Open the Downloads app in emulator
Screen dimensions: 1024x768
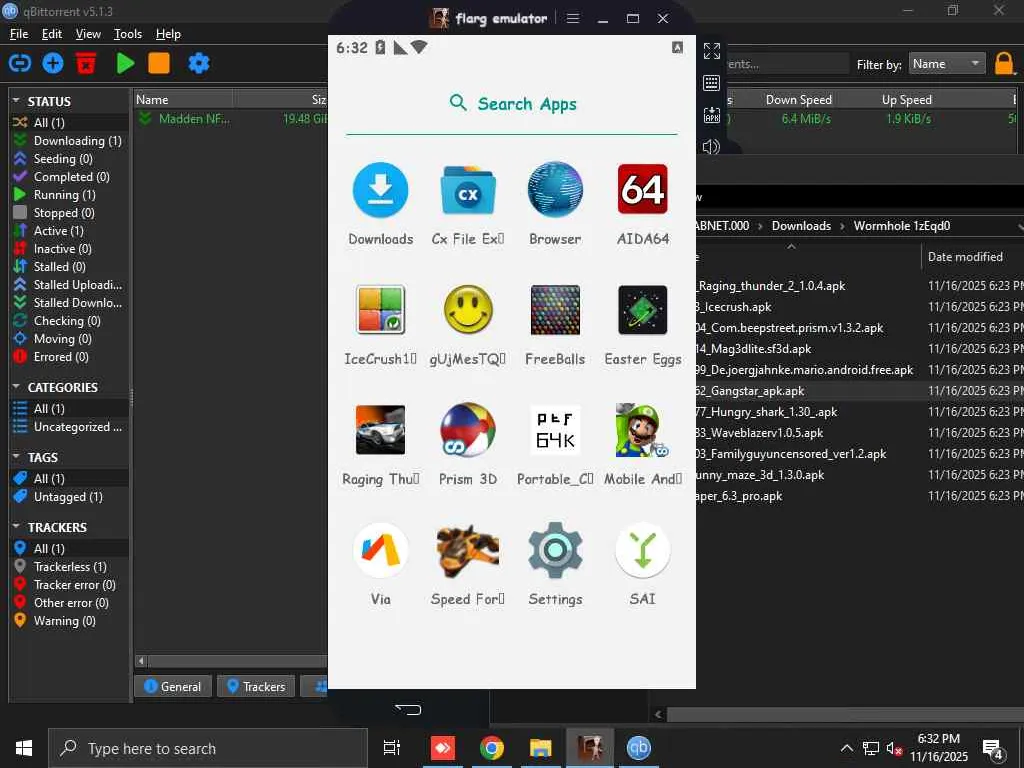pyautogui.click(x=380, y=190)
